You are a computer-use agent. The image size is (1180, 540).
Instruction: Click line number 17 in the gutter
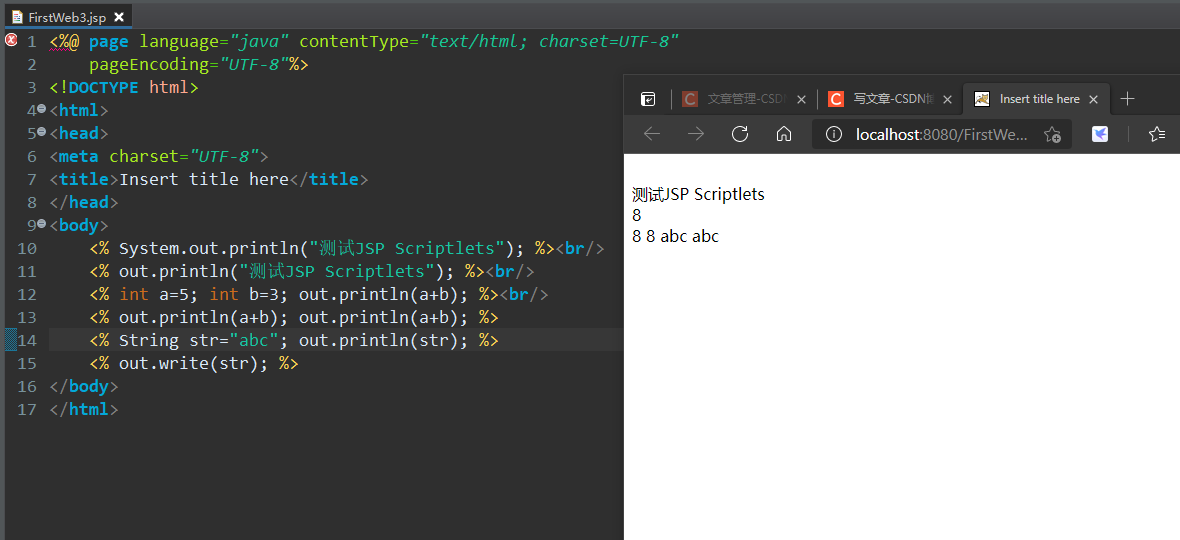26,410
